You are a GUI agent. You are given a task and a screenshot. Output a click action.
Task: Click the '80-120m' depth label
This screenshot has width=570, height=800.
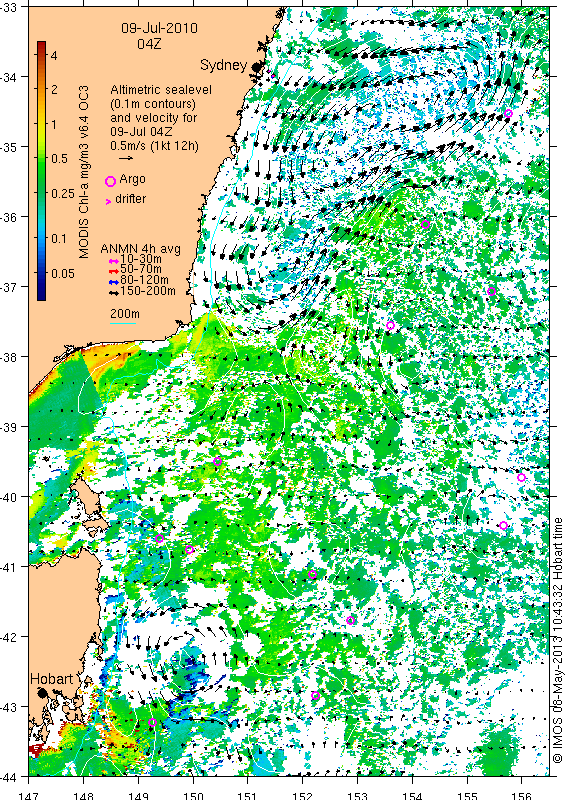pyautogui.click(x=144, y=280)
